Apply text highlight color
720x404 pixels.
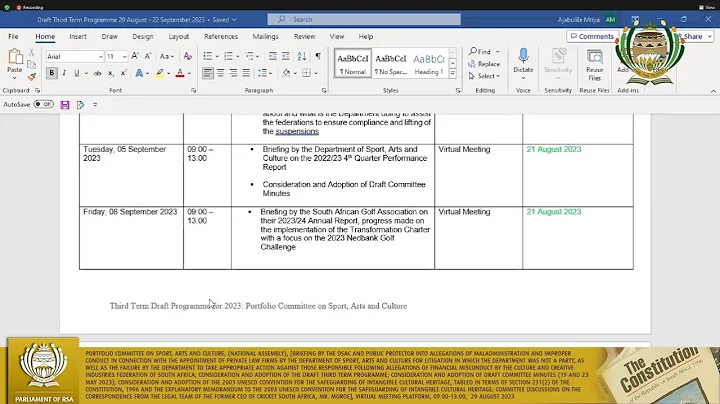[x=159, y=73]
